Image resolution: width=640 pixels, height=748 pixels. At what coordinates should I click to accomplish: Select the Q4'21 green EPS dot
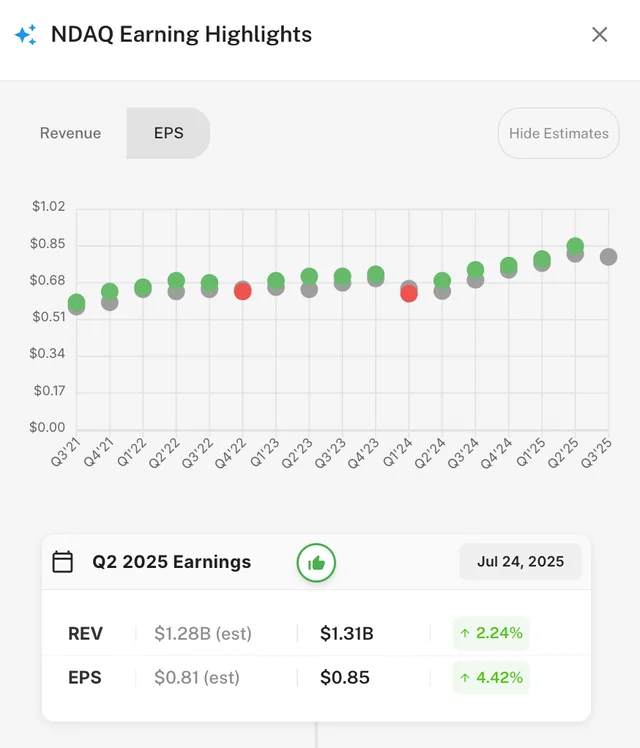pos(110,291)
